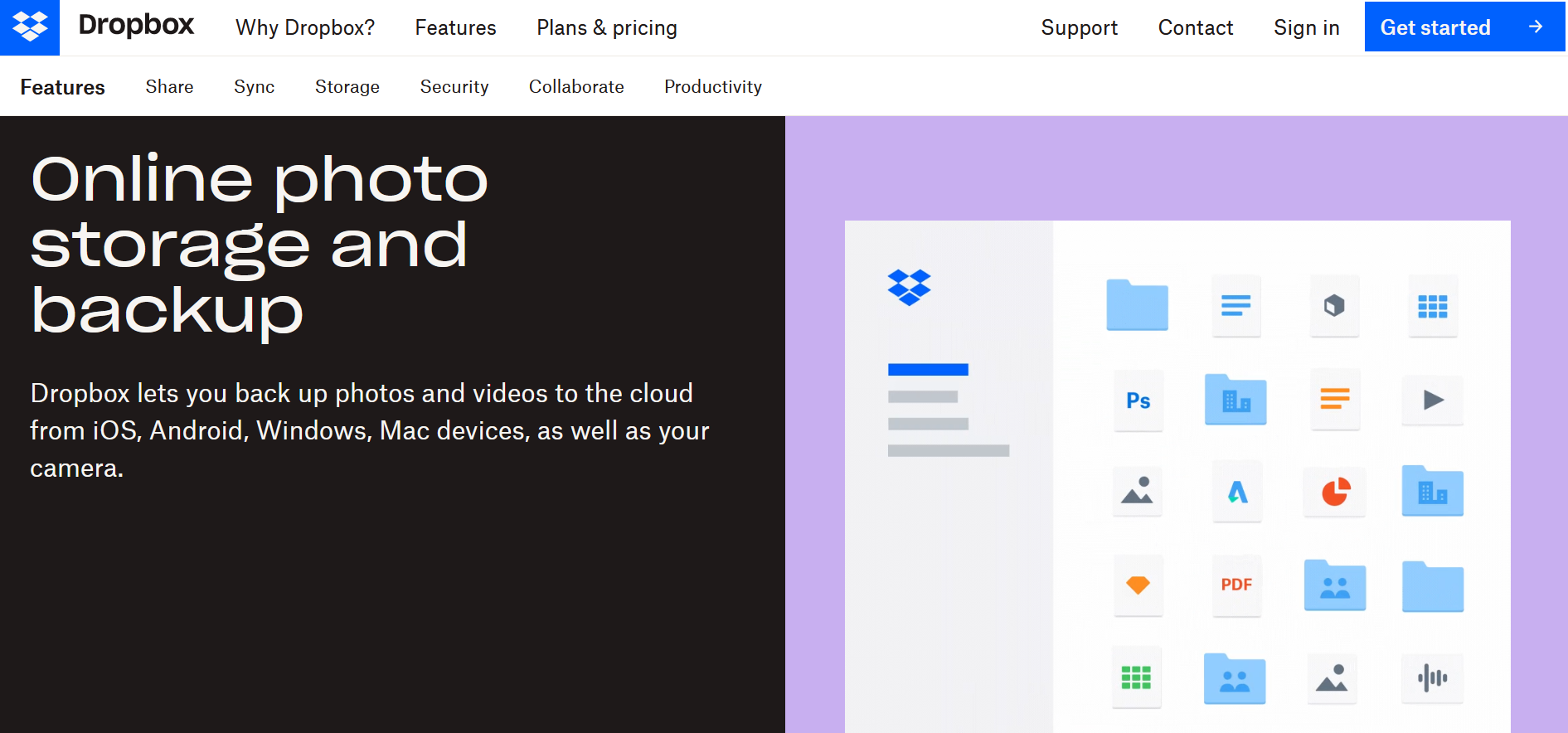Open the Features top navigation item
Viewport: 1568px width, 733px height.
455,27
